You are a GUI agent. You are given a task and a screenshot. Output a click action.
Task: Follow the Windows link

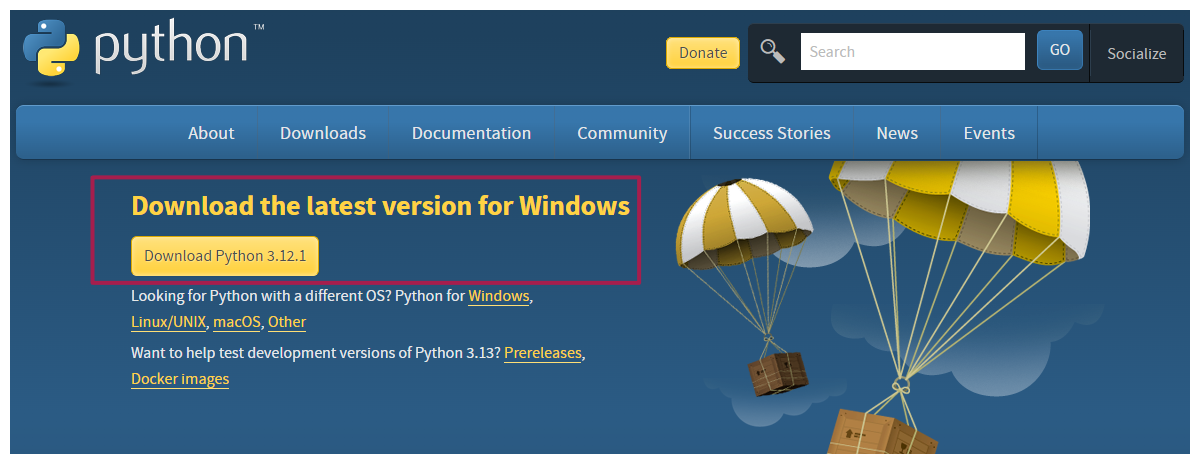[499, 296]
